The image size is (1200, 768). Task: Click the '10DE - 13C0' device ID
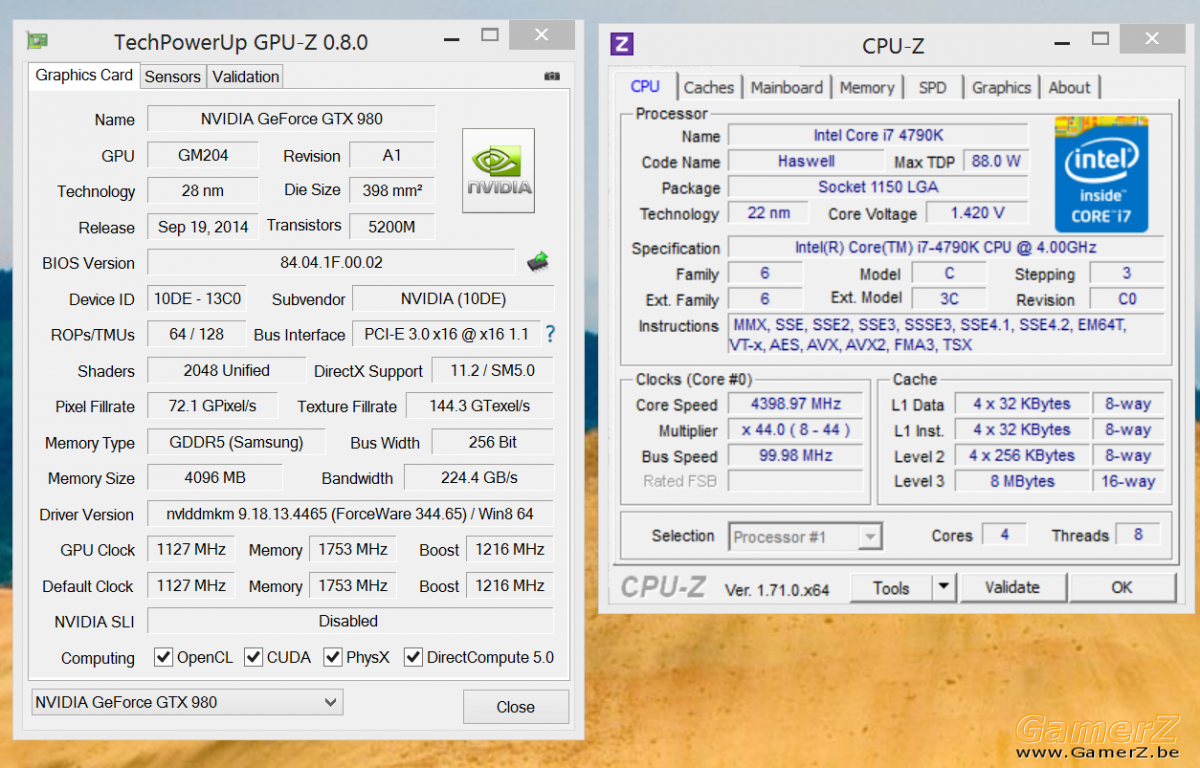(x=197, y=298)
